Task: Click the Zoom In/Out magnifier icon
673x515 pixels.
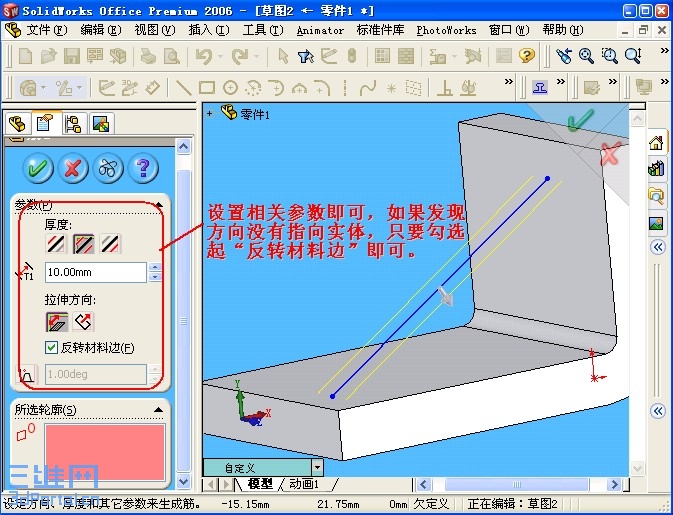Action: pyautogui.click(x=633, y=56)
